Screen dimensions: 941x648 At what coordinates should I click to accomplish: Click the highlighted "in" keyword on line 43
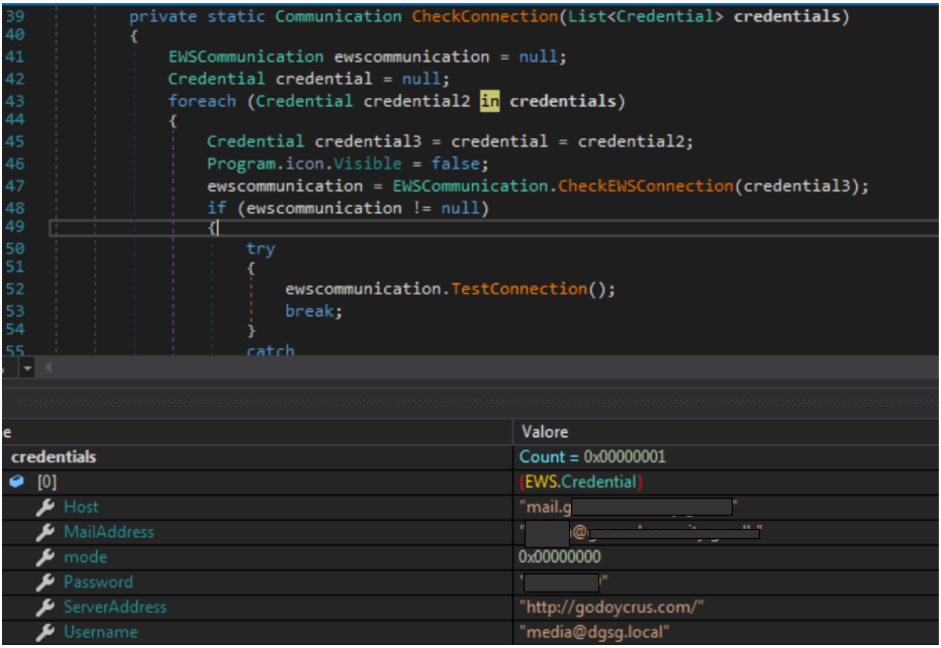click(x=490, y=101)
